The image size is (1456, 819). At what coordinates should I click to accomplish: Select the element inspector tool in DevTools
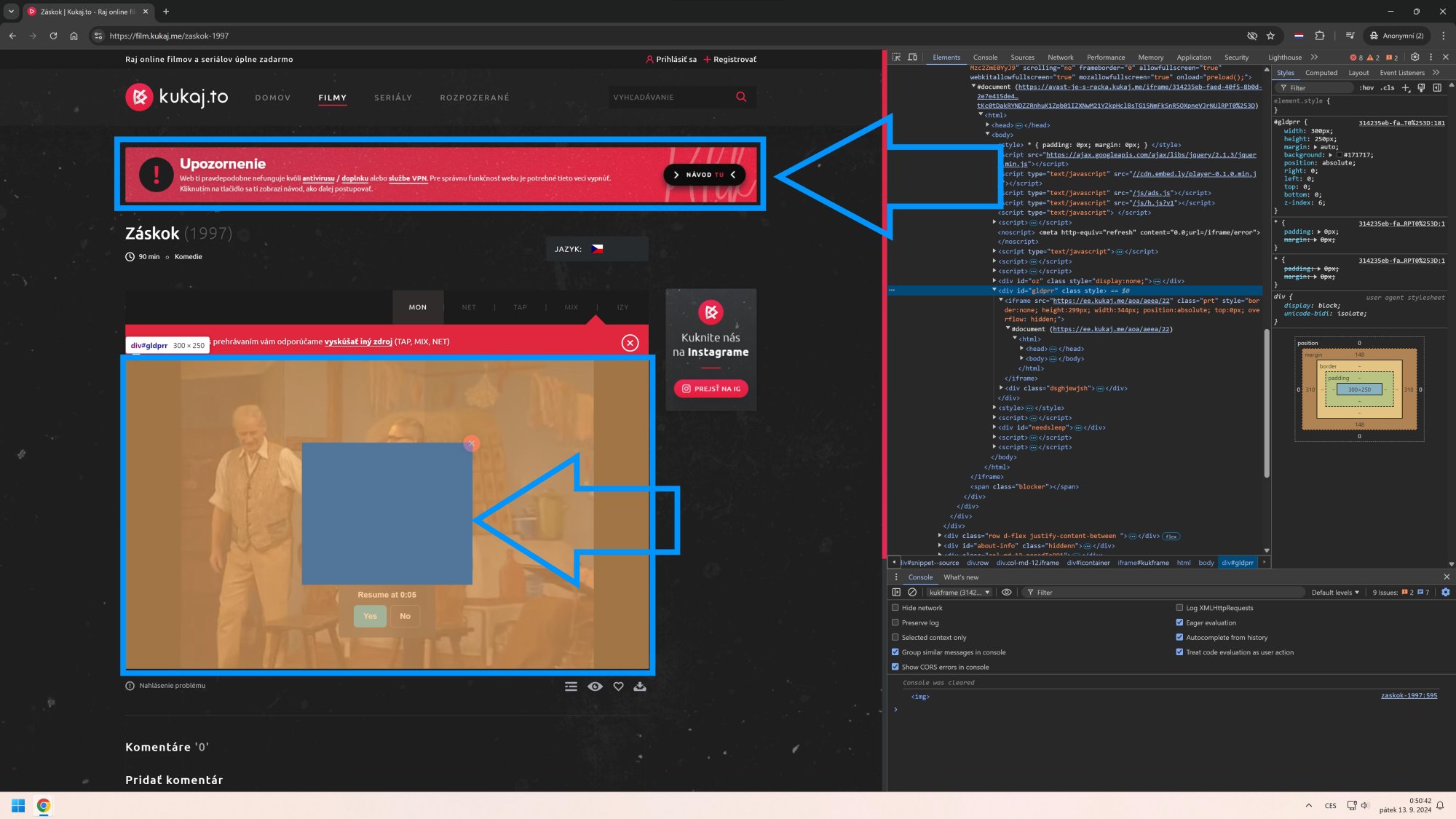[x=898, y=57]
